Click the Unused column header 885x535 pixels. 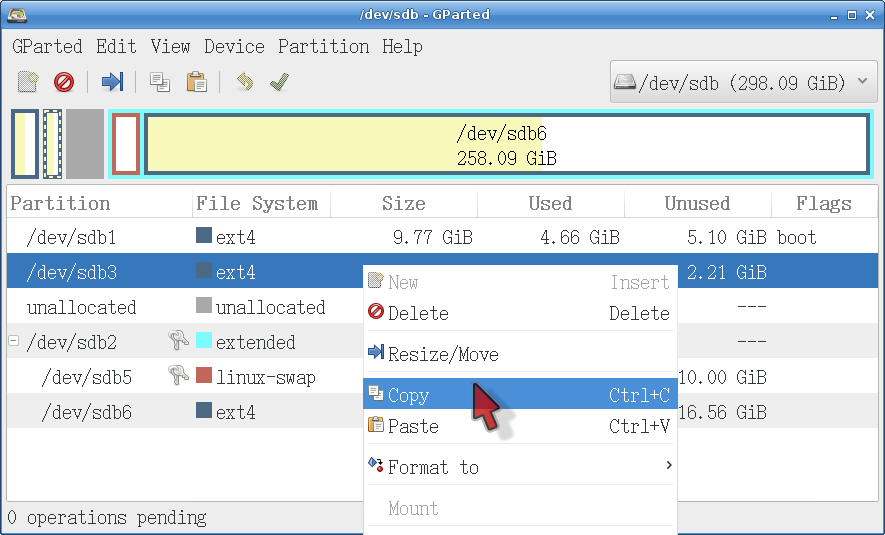click(x=697, y=204)
